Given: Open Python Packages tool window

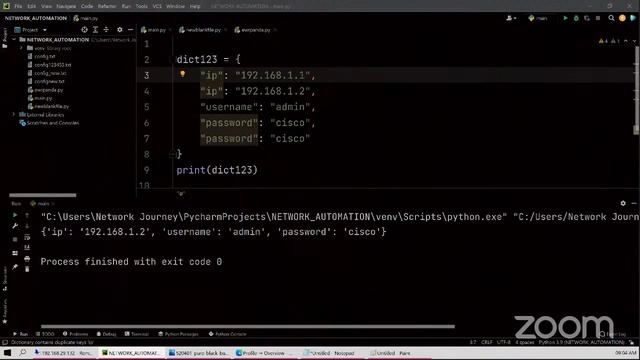Looking at the screenshot, I should click(178, 334).
